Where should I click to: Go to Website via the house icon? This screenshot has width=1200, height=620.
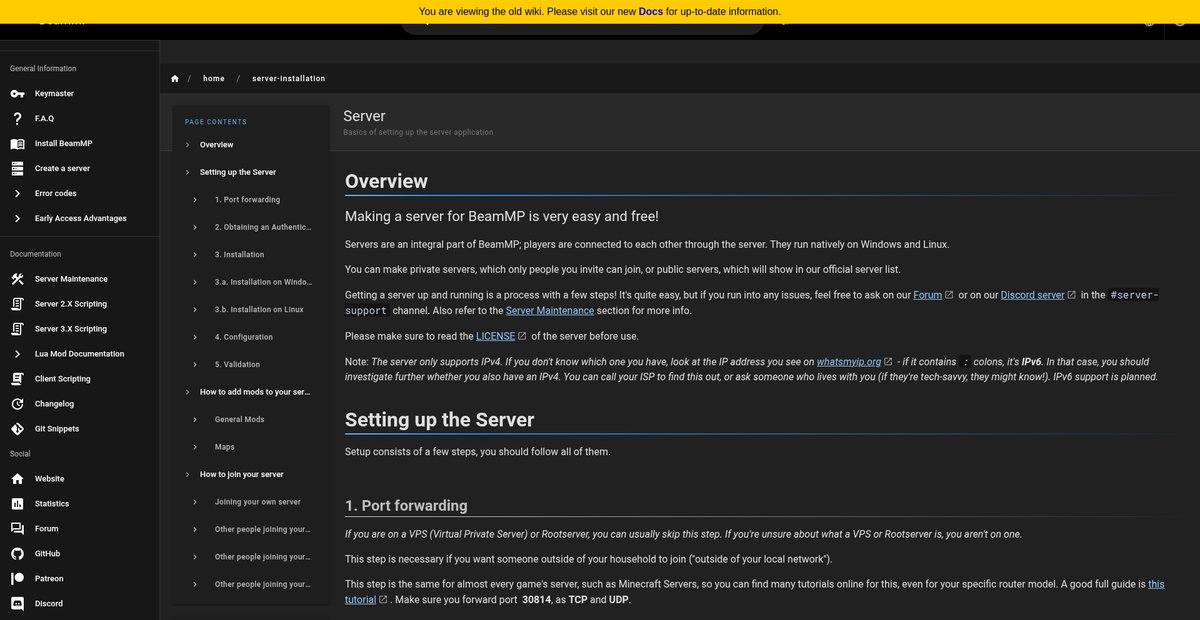tap(17, 479)
